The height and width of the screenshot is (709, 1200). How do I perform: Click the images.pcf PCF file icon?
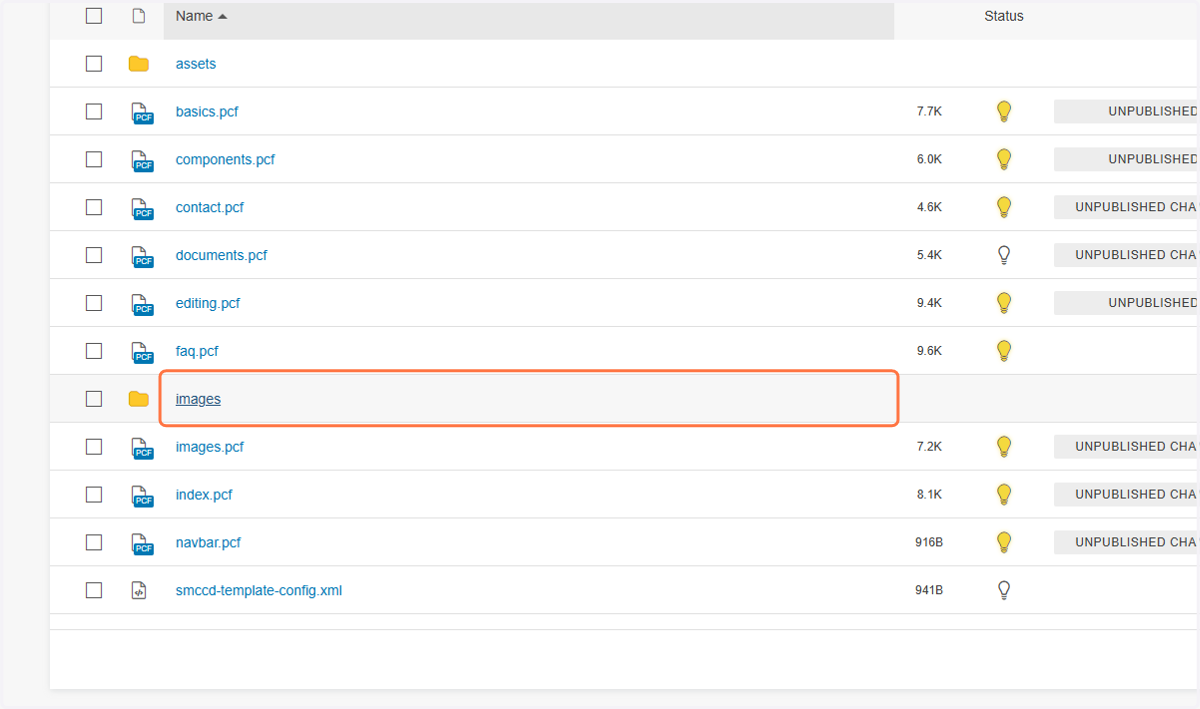(x=142, y=448)
